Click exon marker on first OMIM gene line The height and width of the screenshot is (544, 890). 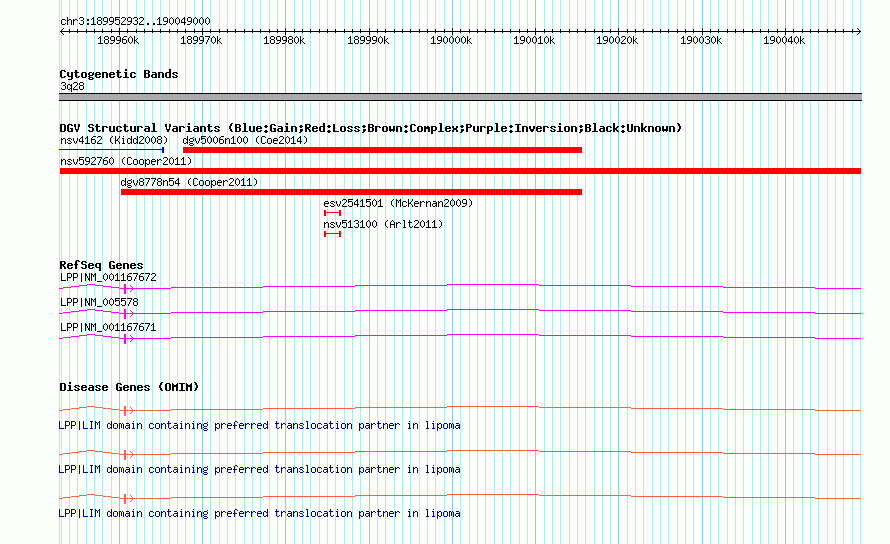pos(125,411)
